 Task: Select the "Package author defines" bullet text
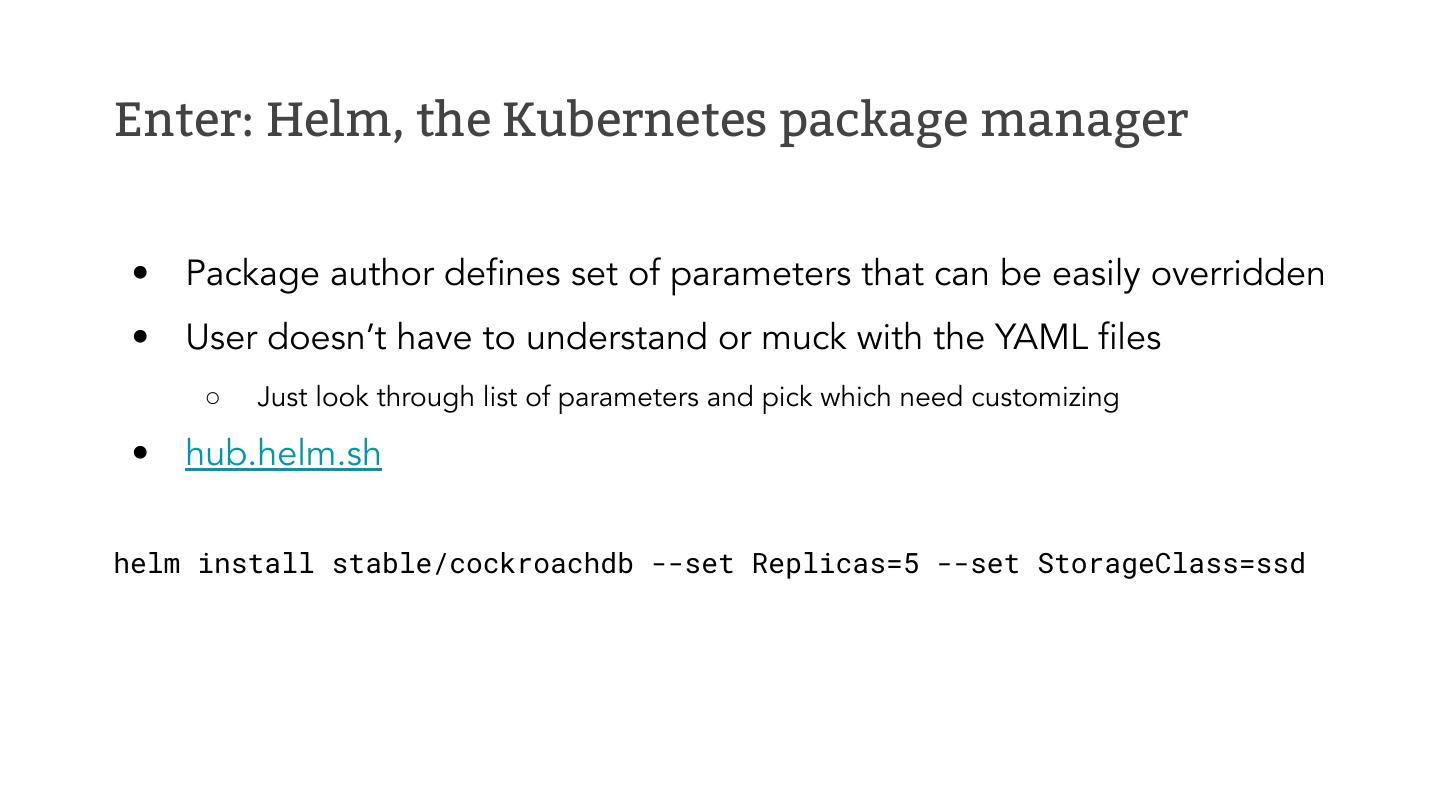(755, 273)
